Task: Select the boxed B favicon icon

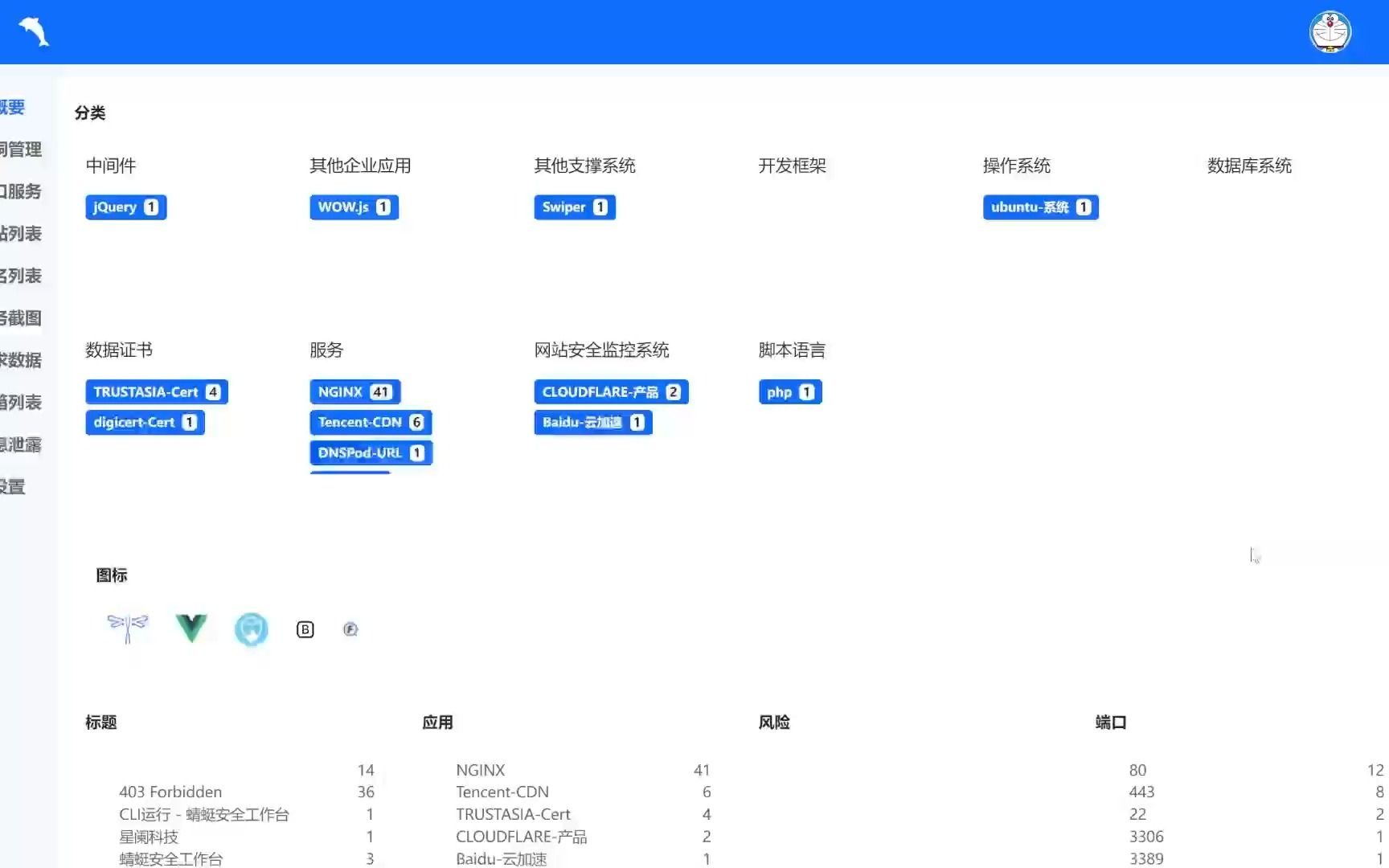Action: (305, 629)
